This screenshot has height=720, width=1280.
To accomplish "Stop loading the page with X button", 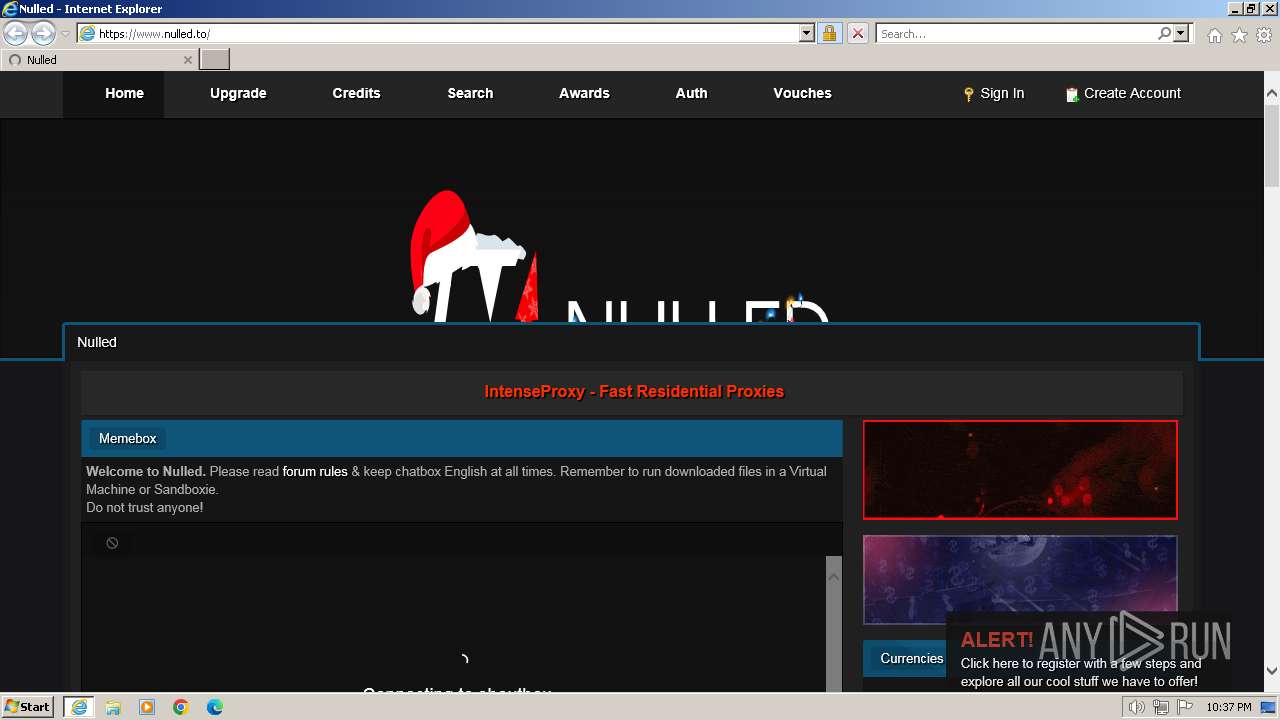I will [858, 34].
